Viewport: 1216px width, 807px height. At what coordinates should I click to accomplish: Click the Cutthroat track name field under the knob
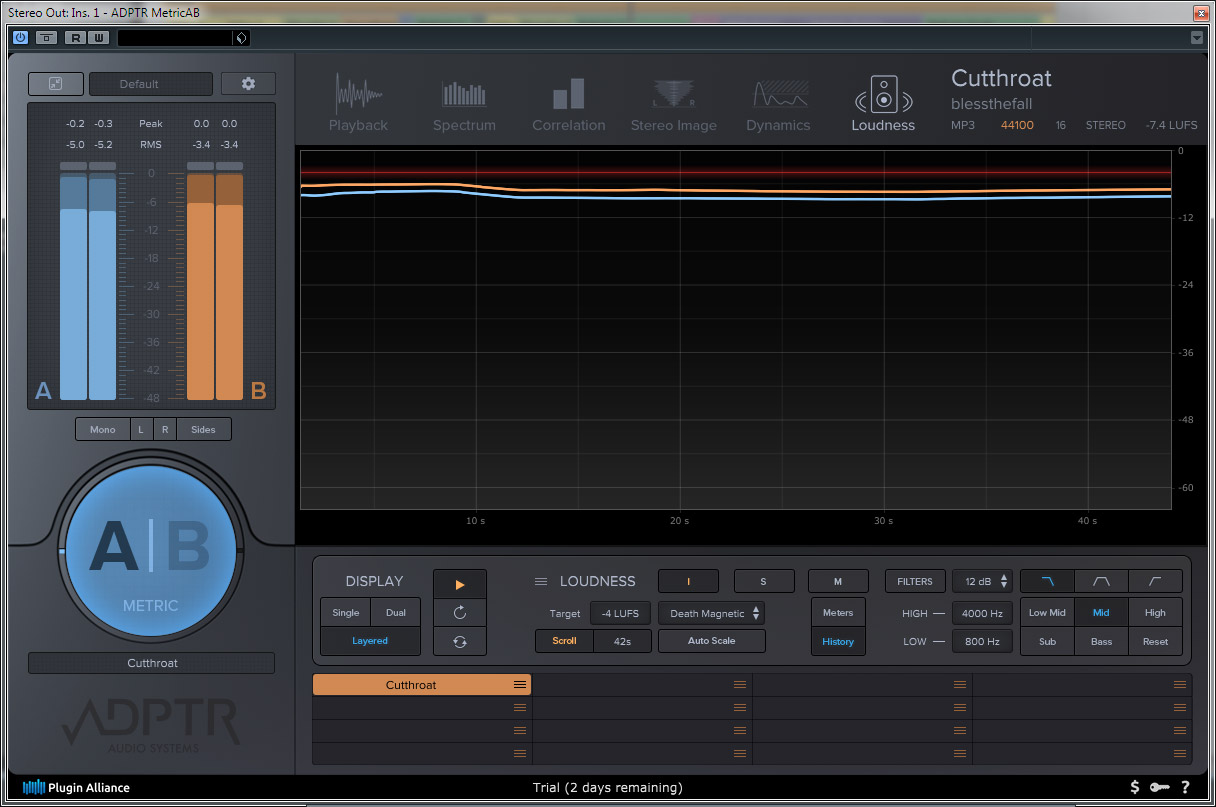[x=151, y=663]
